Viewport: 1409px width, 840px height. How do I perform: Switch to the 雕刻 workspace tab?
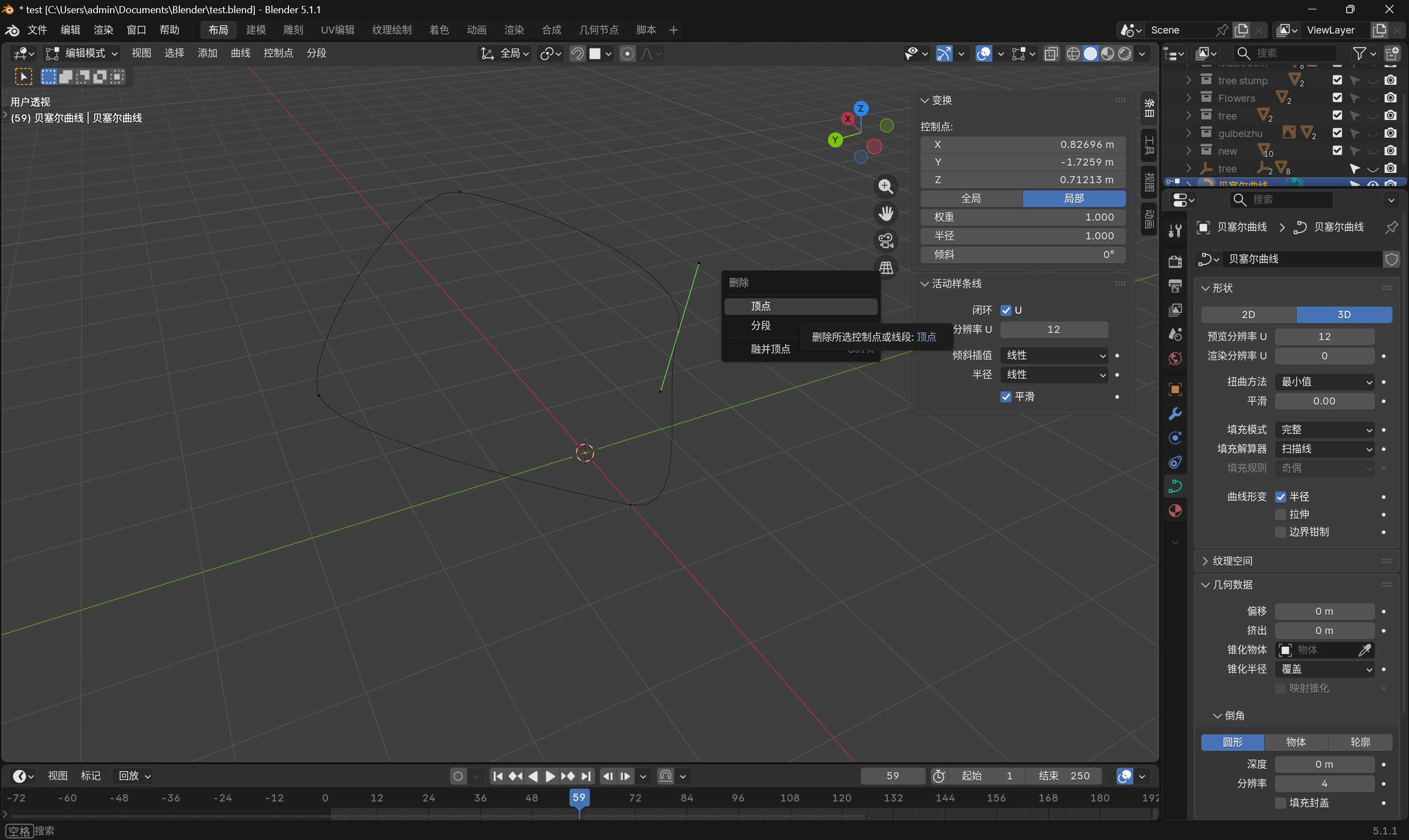pos(293,30)
